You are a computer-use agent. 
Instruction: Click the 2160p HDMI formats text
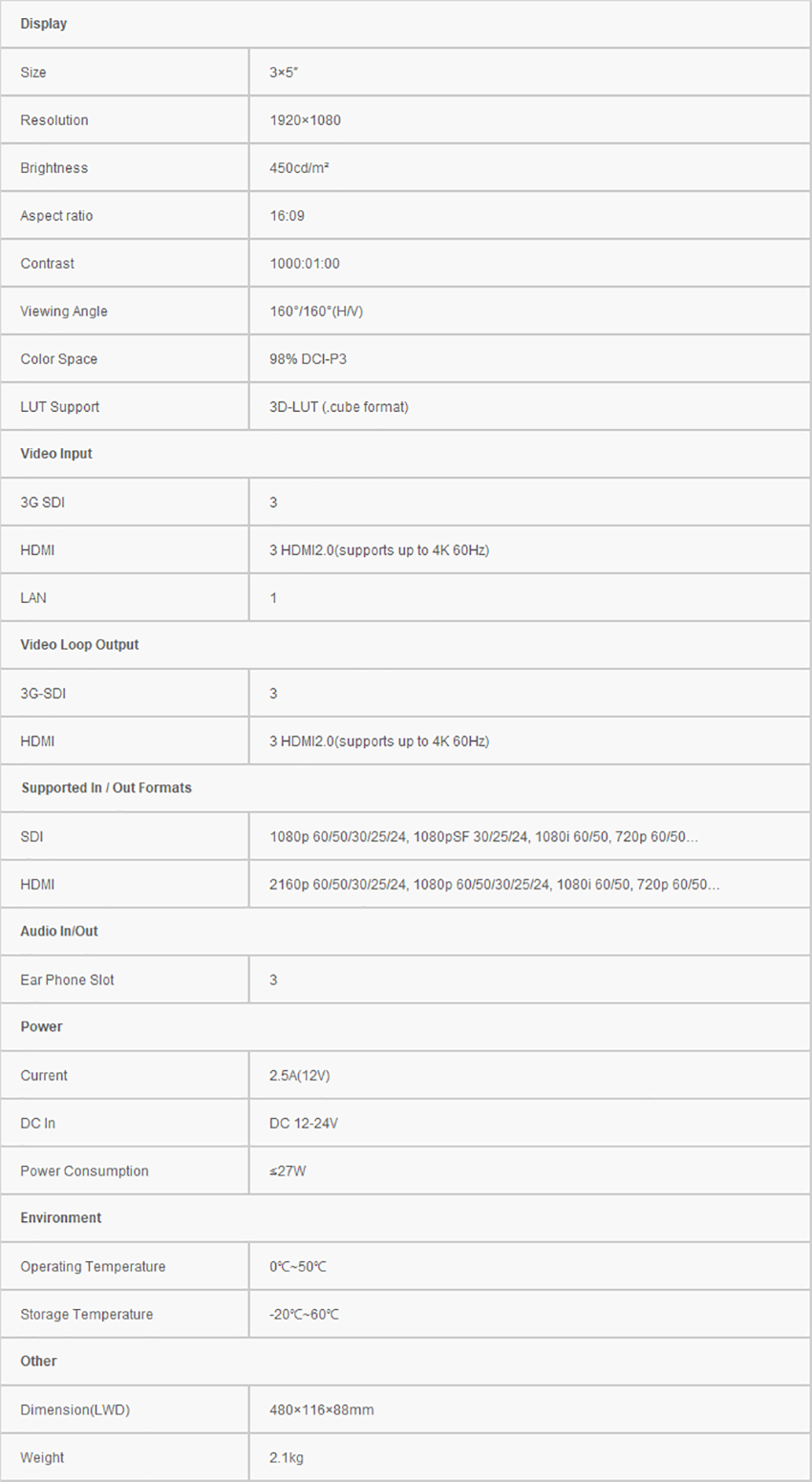click(494, 885)
